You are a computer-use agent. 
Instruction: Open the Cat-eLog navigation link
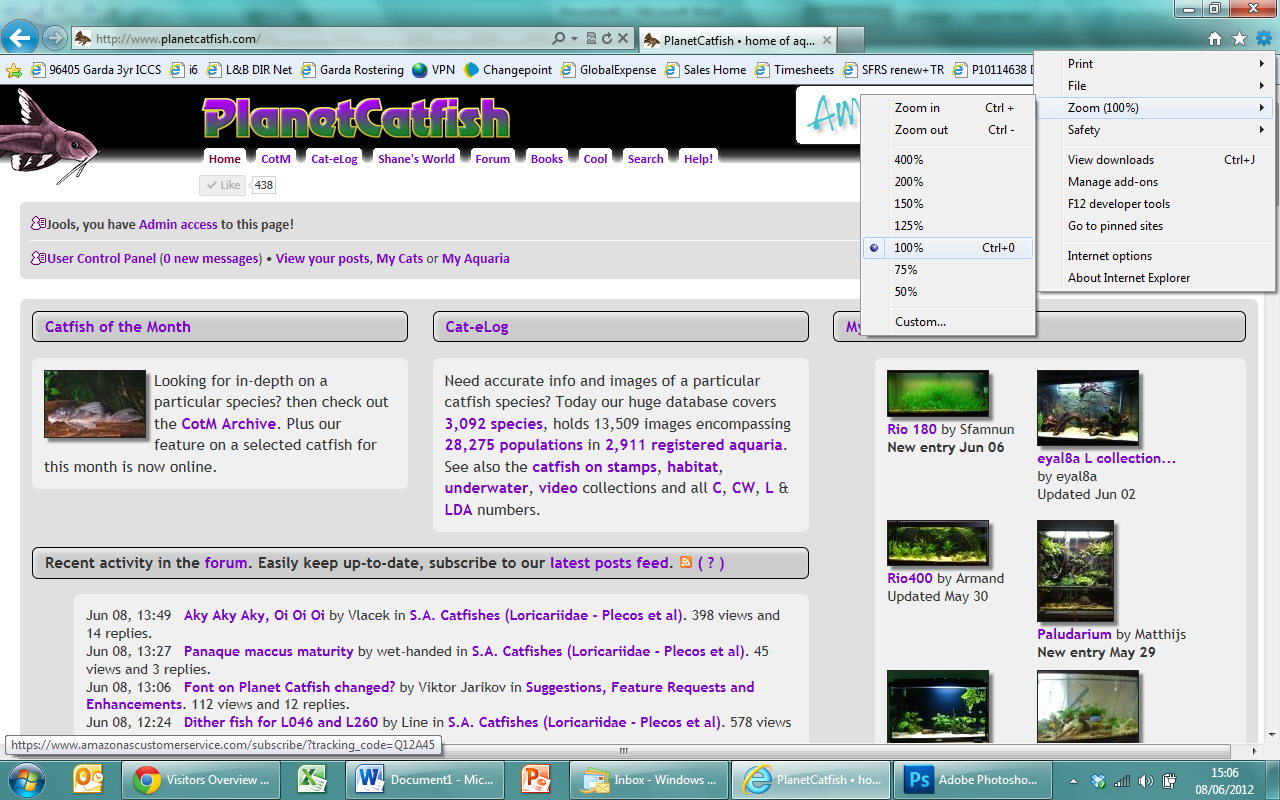tap(334, 159)
